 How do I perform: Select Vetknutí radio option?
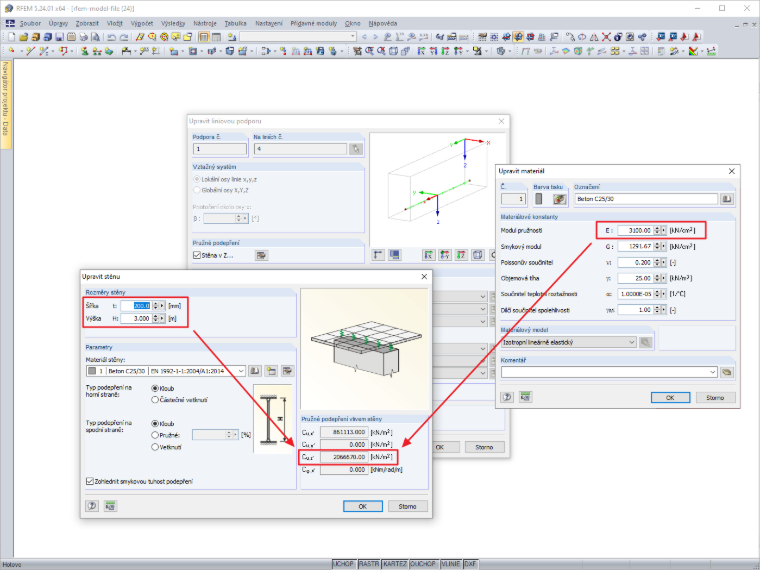point(166,447)
